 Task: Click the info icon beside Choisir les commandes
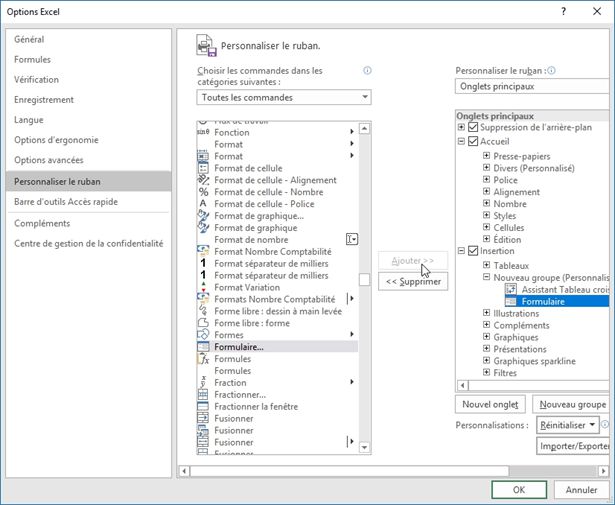pos(367,71)
